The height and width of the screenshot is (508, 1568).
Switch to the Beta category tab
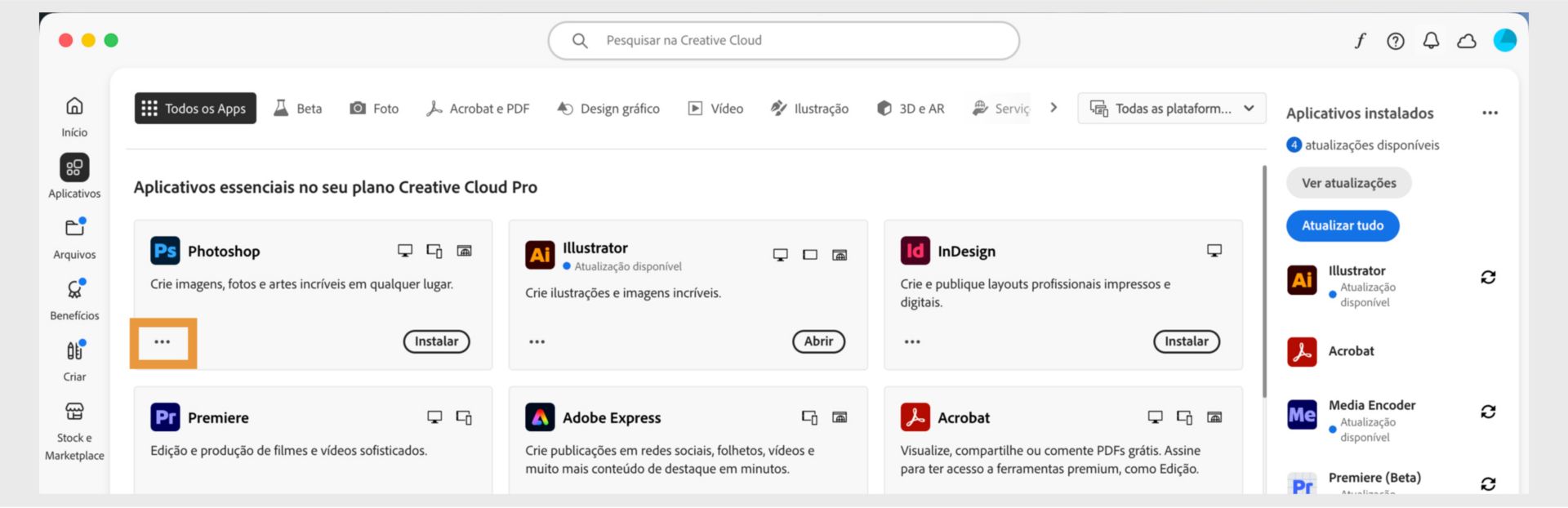point(298,109)
